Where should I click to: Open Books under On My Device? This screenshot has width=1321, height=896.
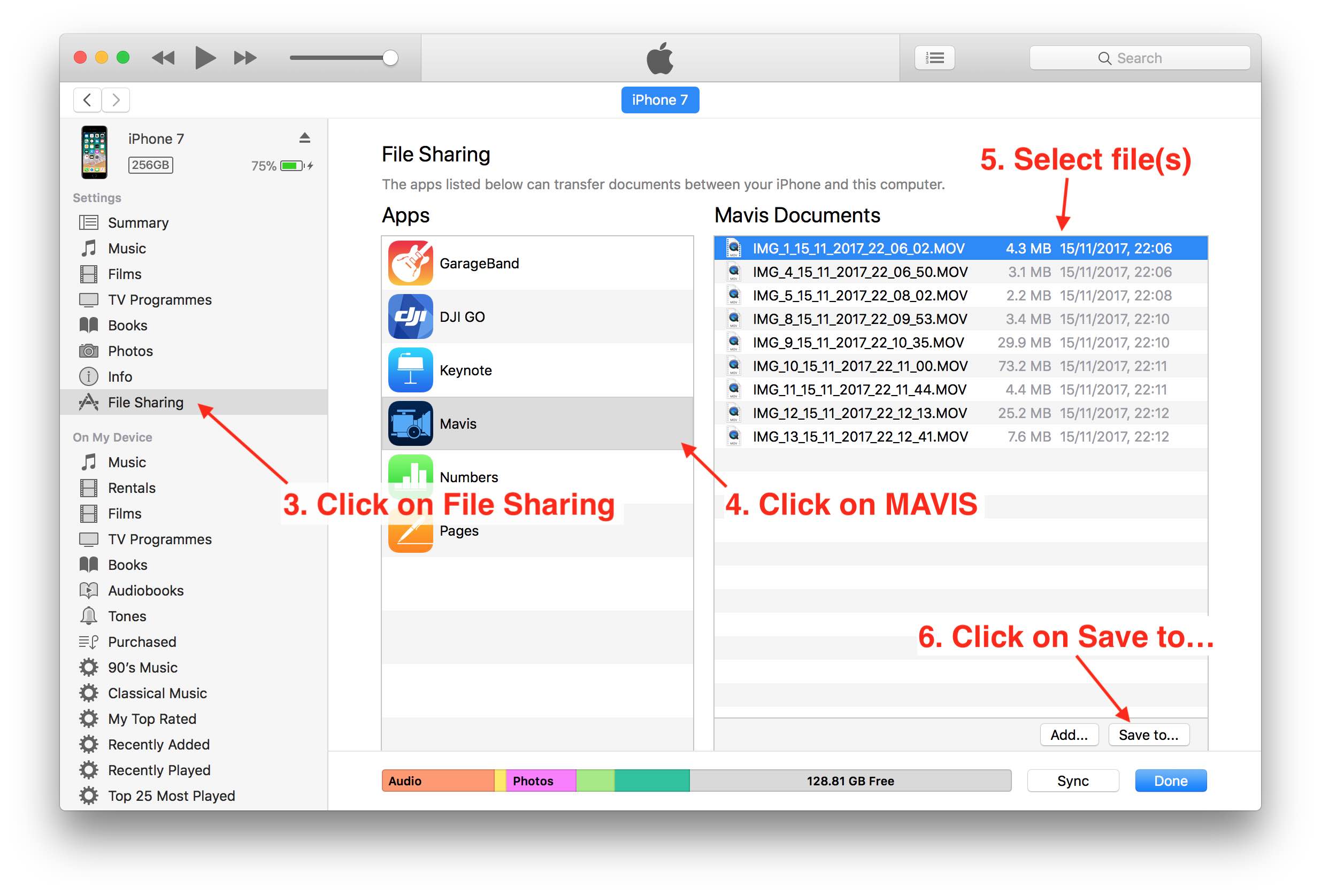tap(193, 564)
